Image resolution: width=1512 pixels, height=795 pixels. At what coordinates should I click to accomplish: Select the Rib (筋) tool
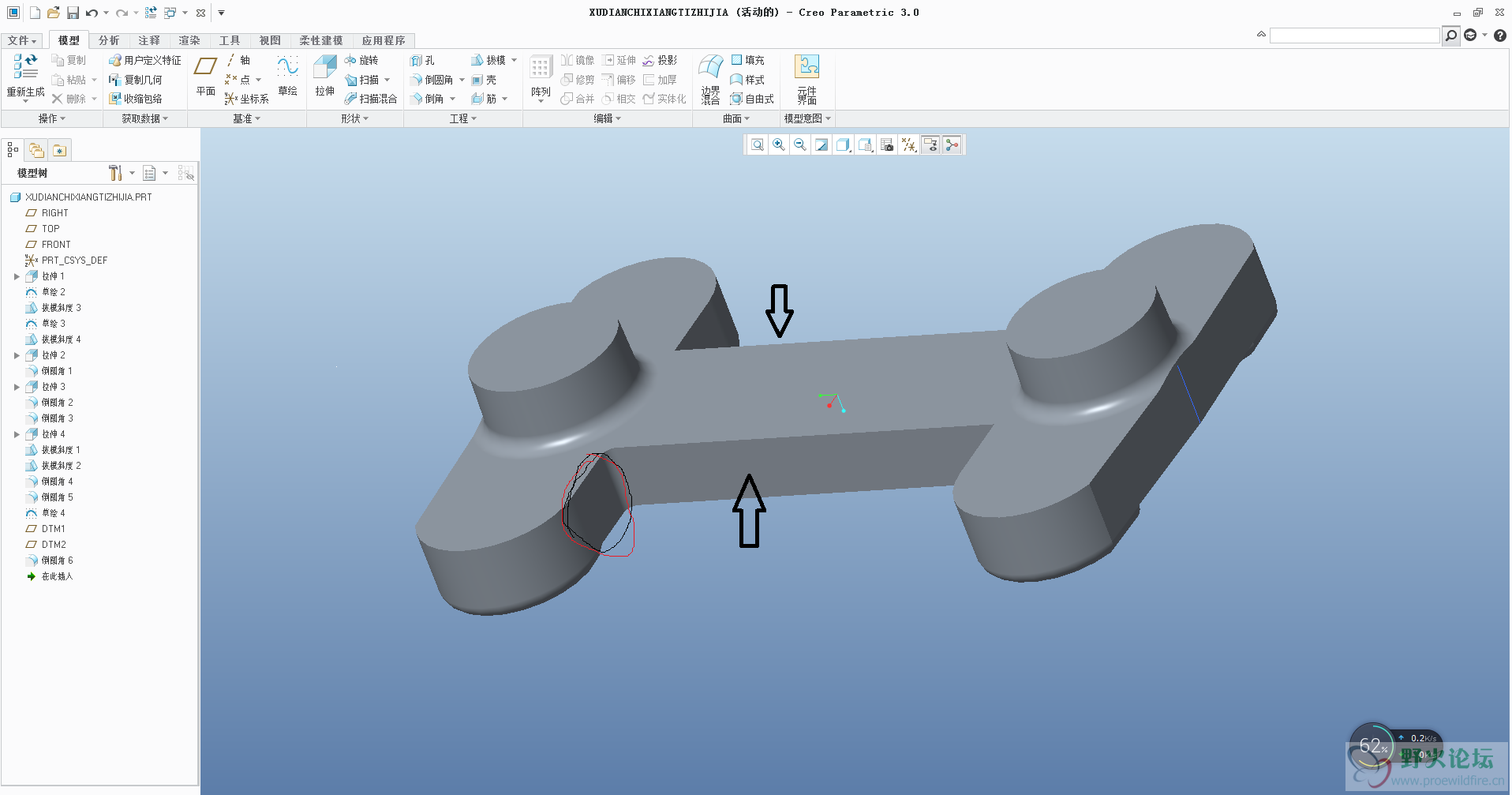484,99
